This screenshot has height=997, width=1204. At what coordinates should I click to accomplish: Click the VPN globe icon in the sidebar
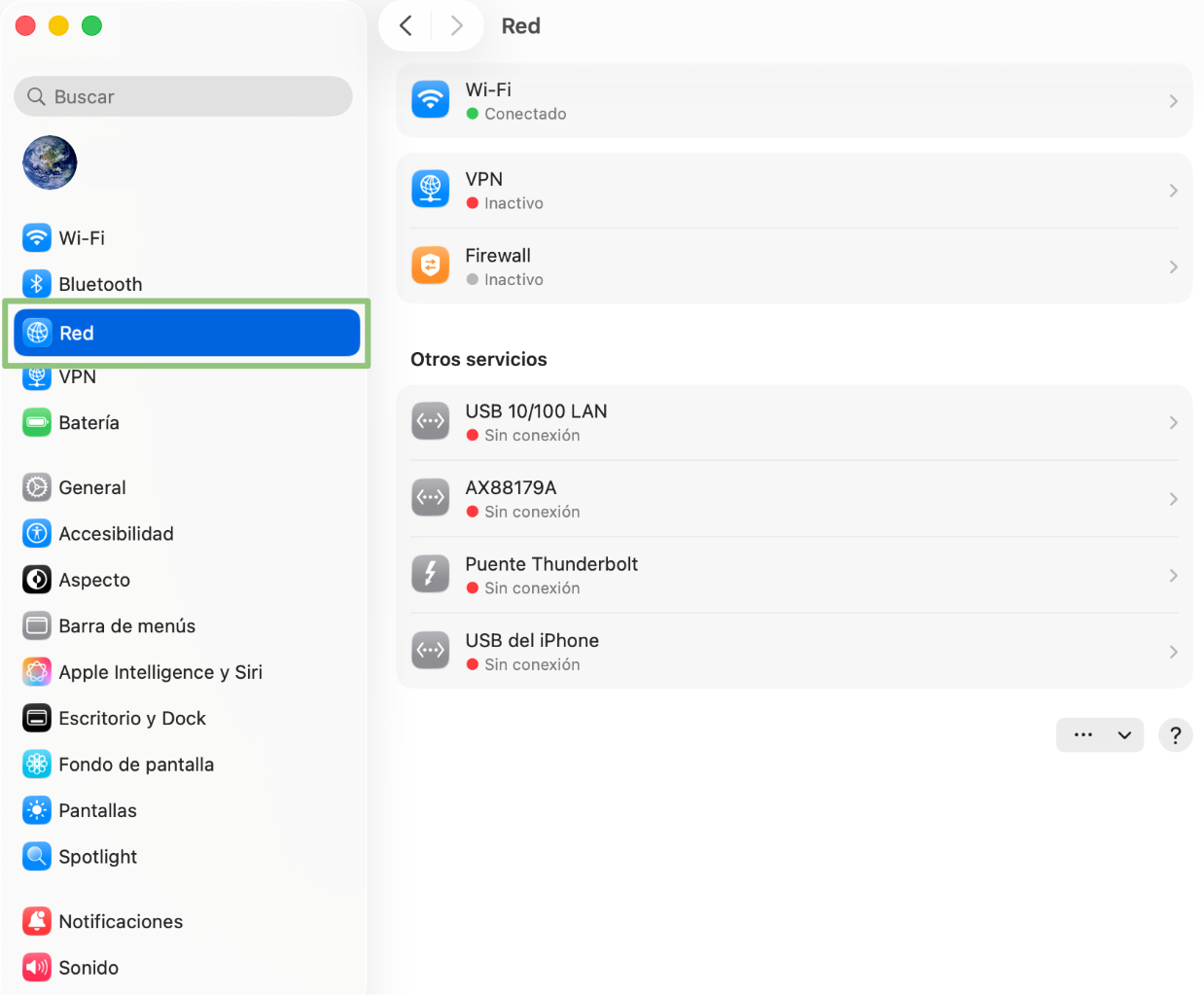click(x=36, y=375)
